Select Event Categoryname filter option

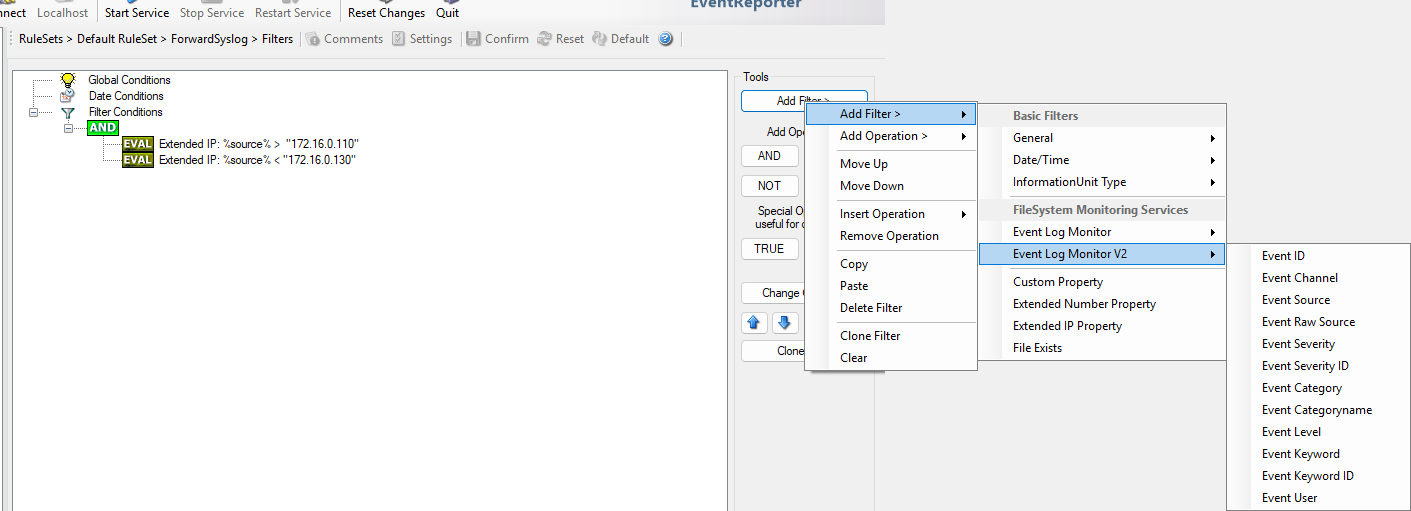click(x=1319, y=410)
